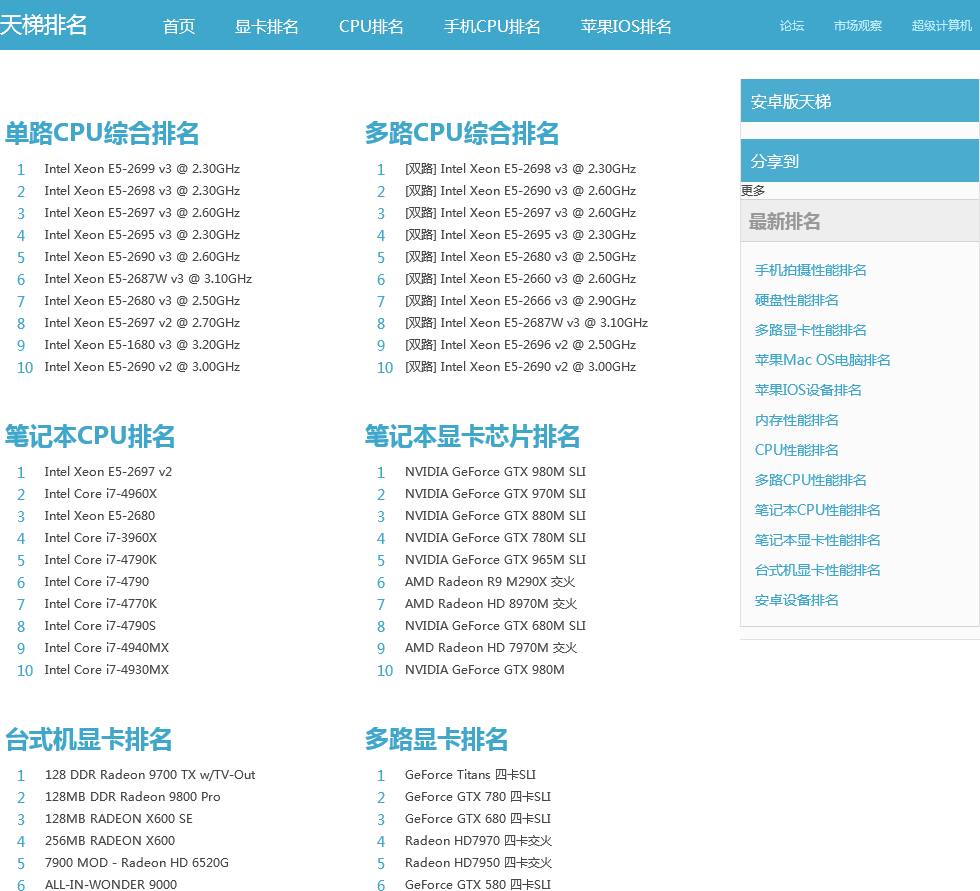The image size is (980, 891).
Task: Open 安卓设备排名 sidebar link
Action: coord(796,600)
